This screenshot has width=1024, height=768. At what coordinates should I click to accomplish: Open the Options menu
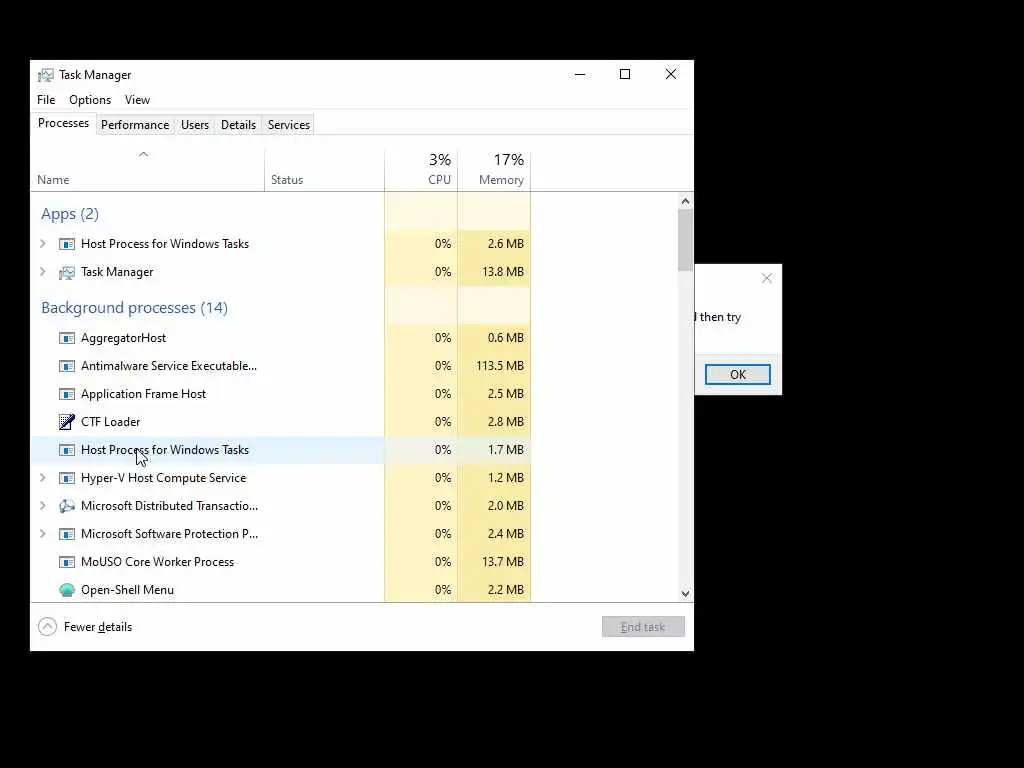point(90,100)
